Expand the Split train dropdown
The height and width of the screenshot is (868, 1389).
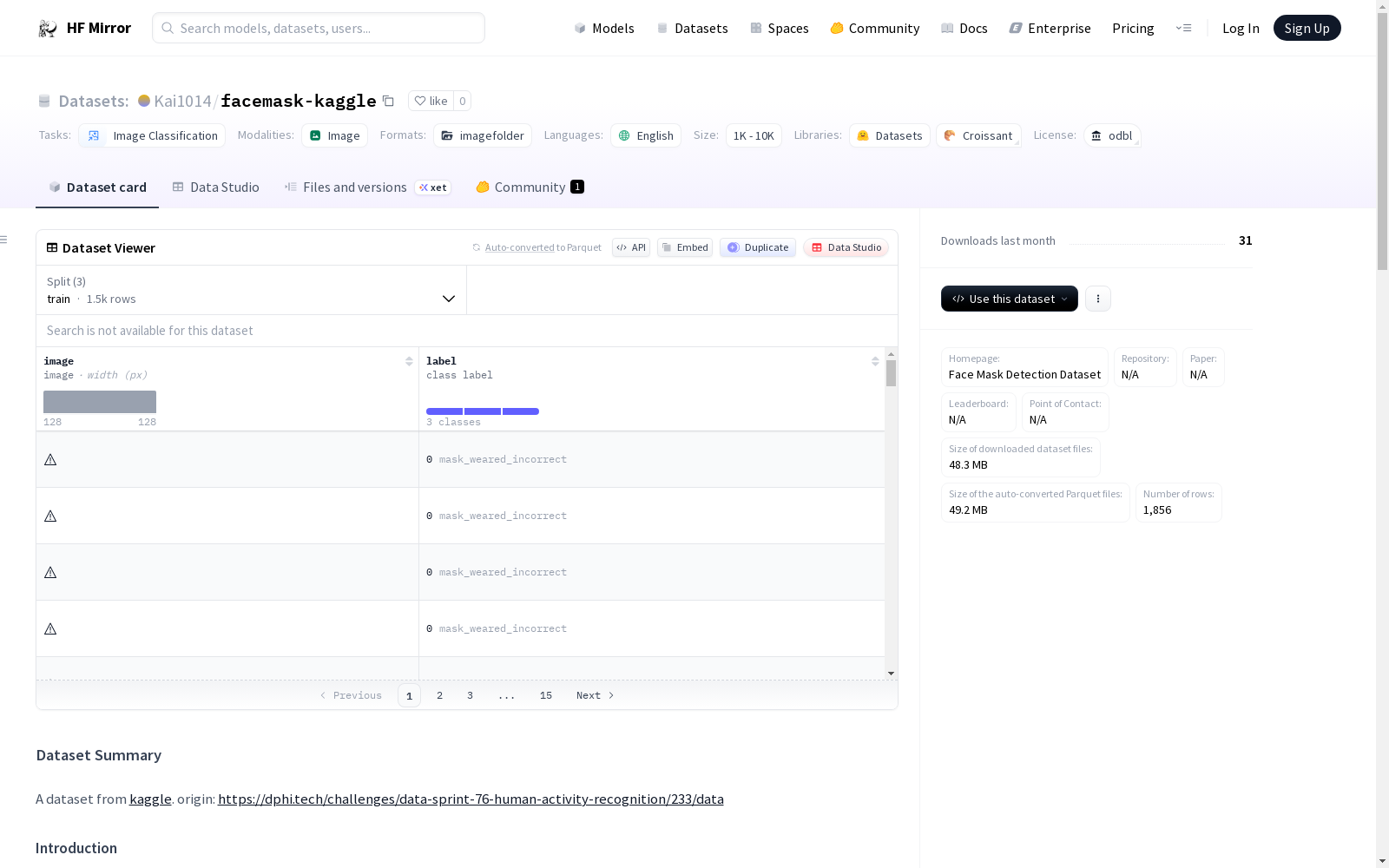[x=251, y=290]
